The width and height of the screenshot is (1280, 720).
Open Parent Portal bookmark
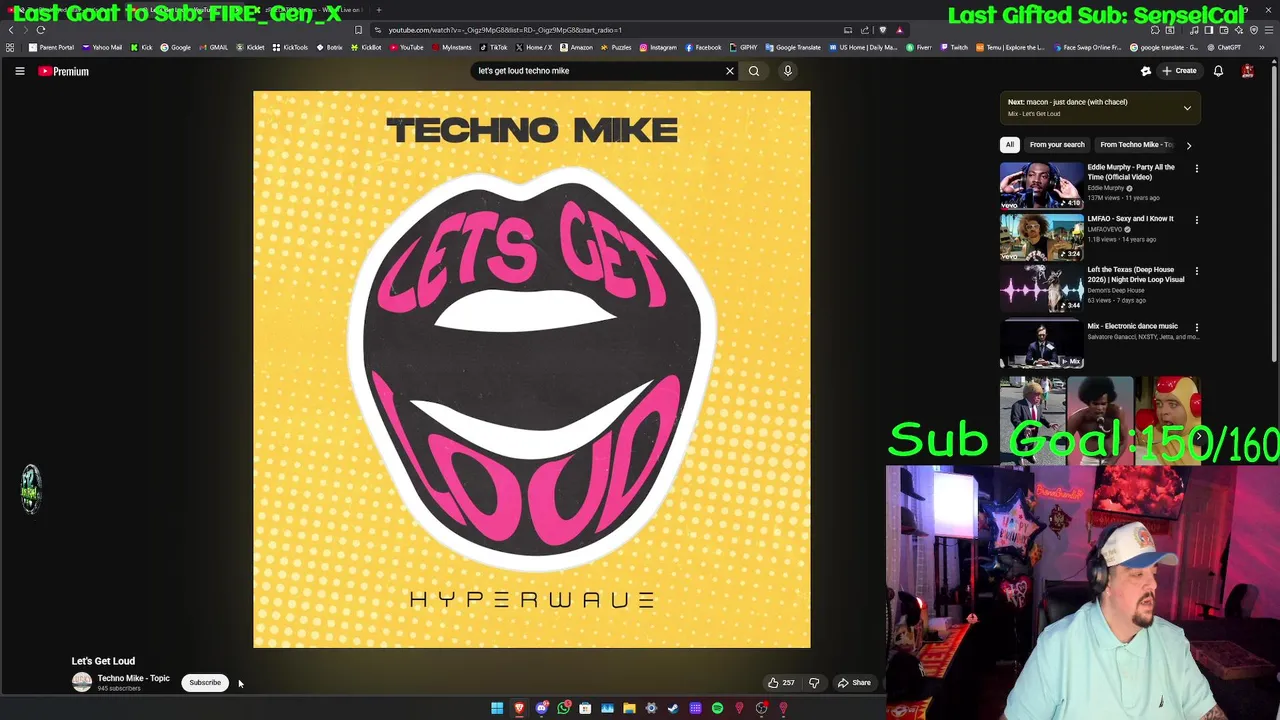click(52, 48)
